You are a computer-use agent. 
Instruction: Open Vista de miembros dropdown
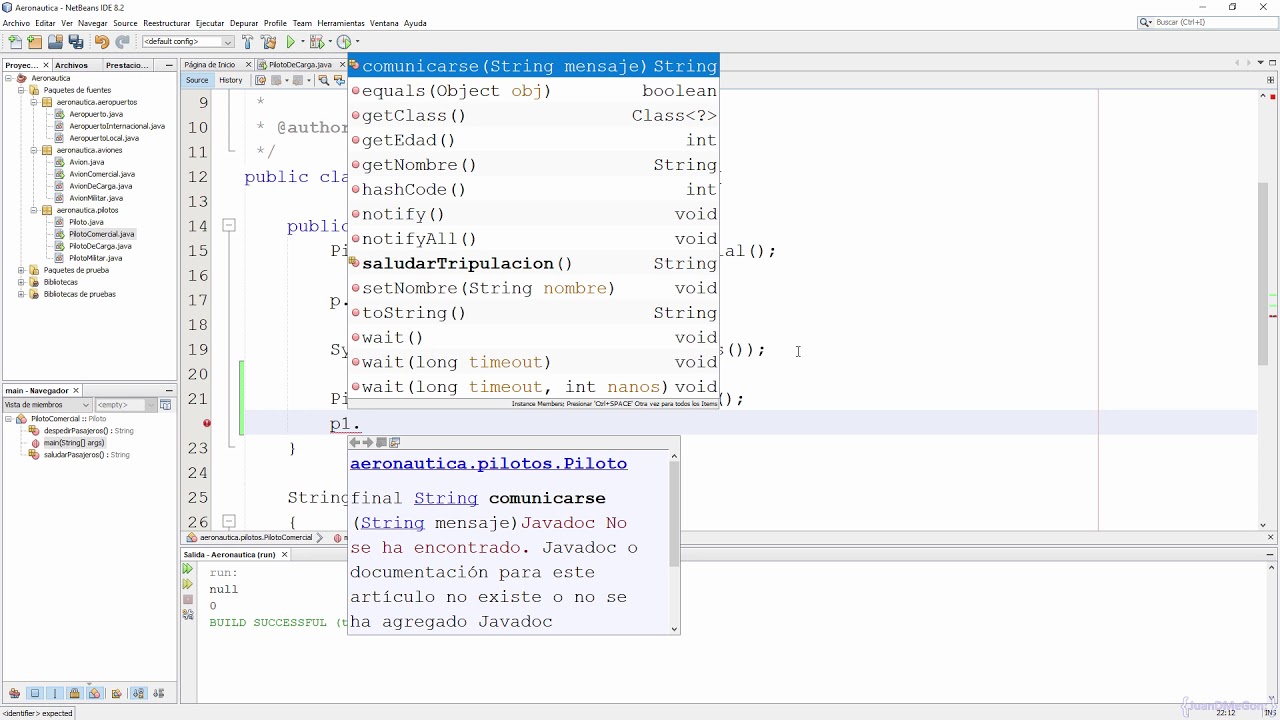click(47, 405)
